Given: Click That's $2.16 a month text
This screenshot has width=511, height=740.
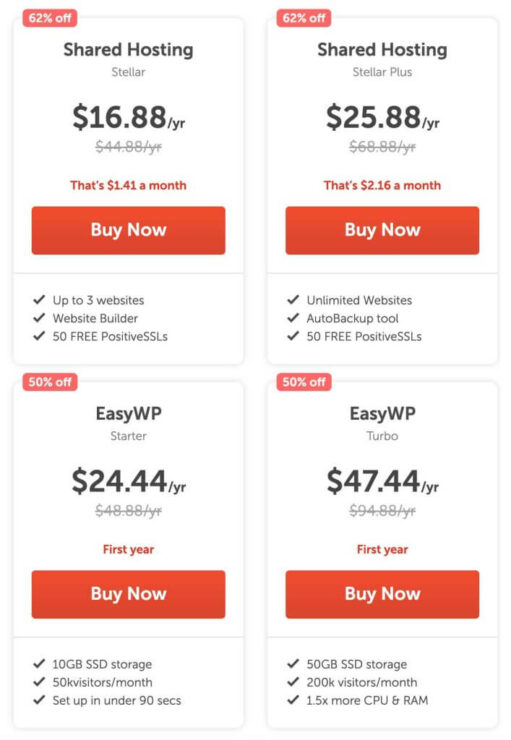Looking at the screenshot, I should 382,185.
